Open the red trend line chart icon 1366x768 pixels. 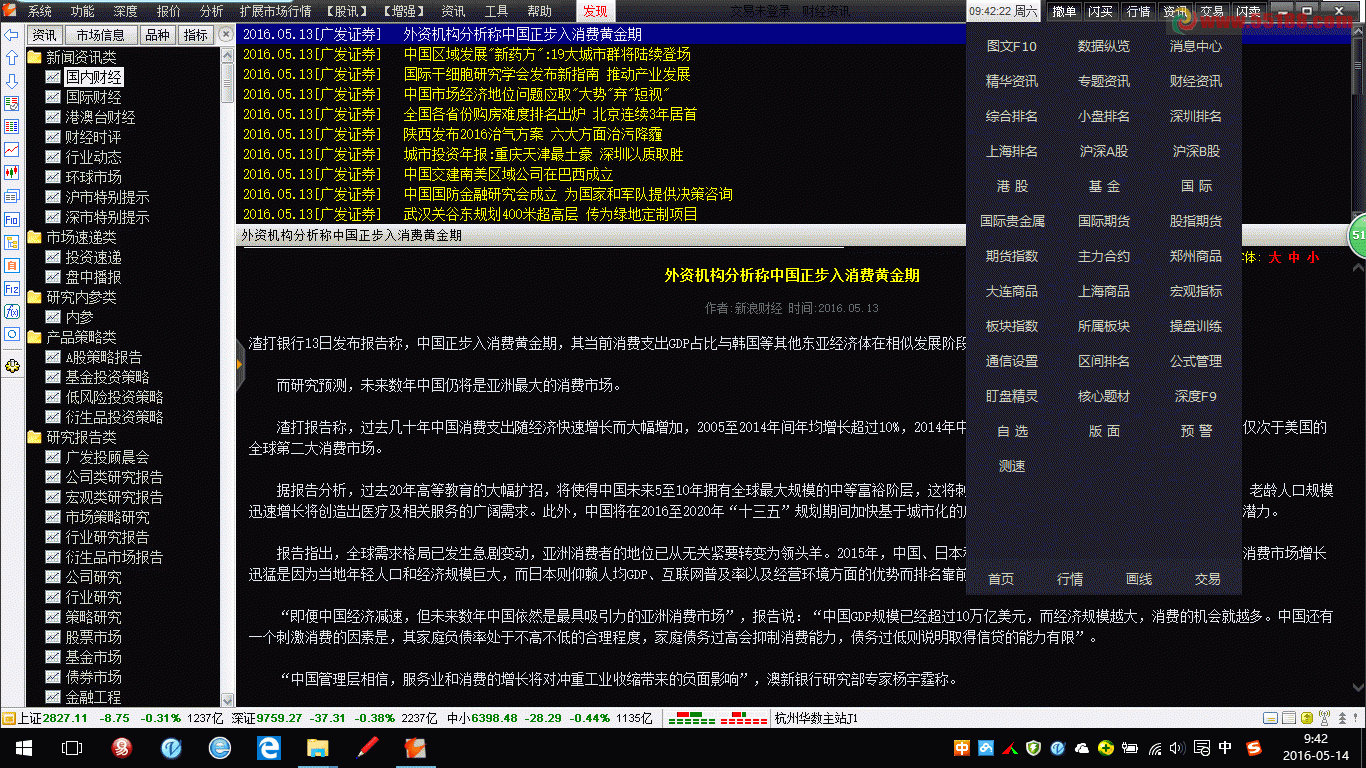(x=11, y=149)
